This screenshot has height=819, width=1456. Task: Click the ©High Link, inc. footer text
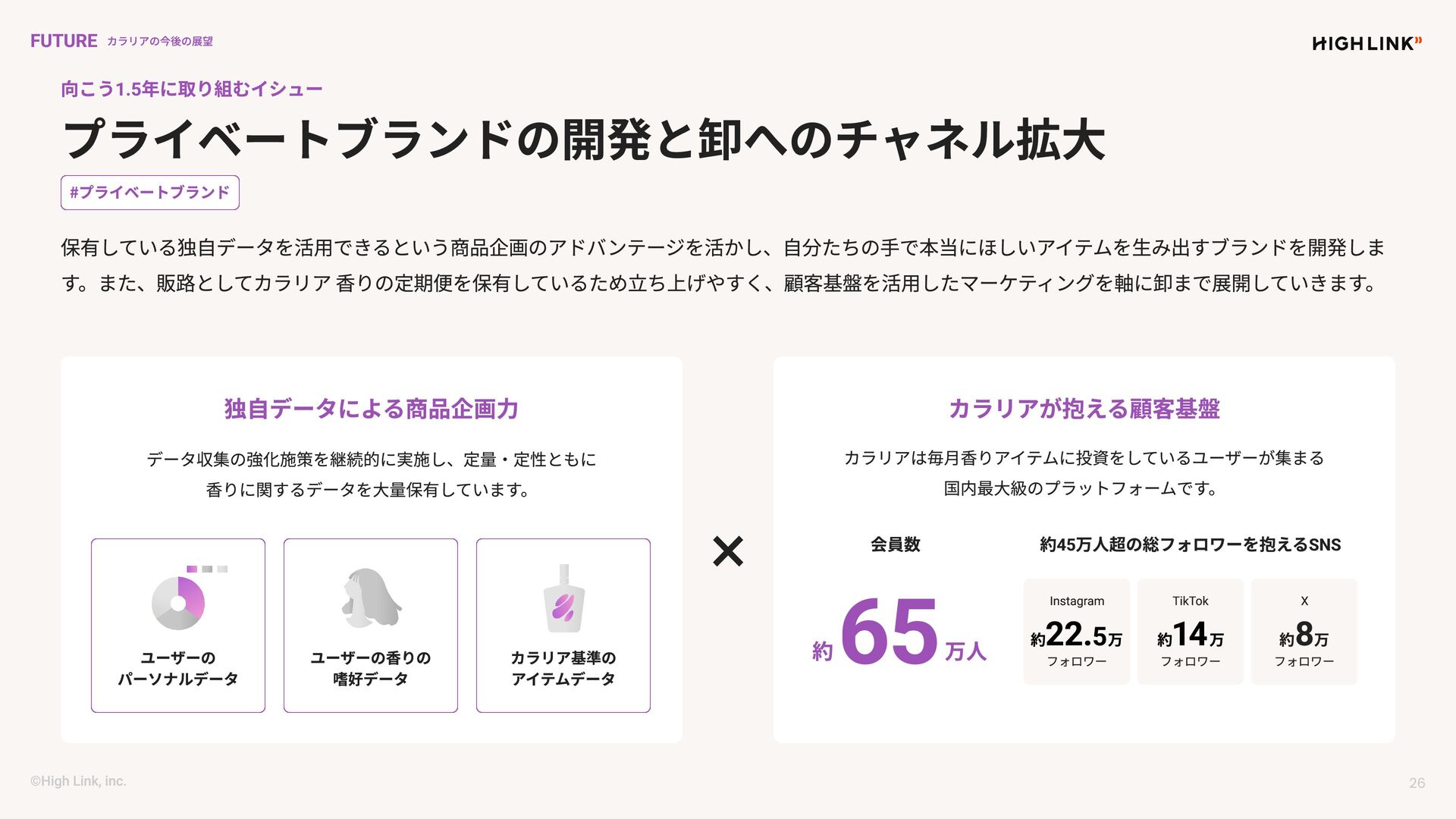click(x=78, y=781)
